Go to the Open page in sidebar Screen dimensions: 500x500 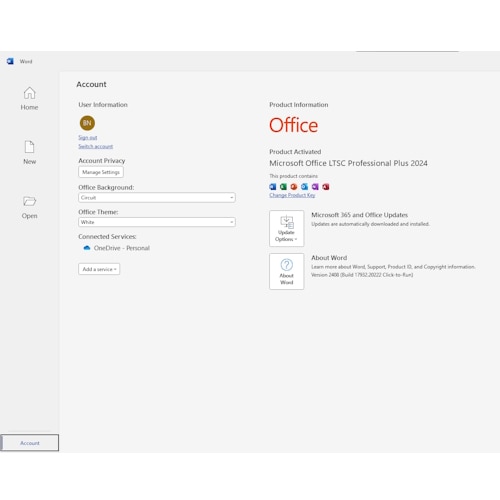point(29,207)
